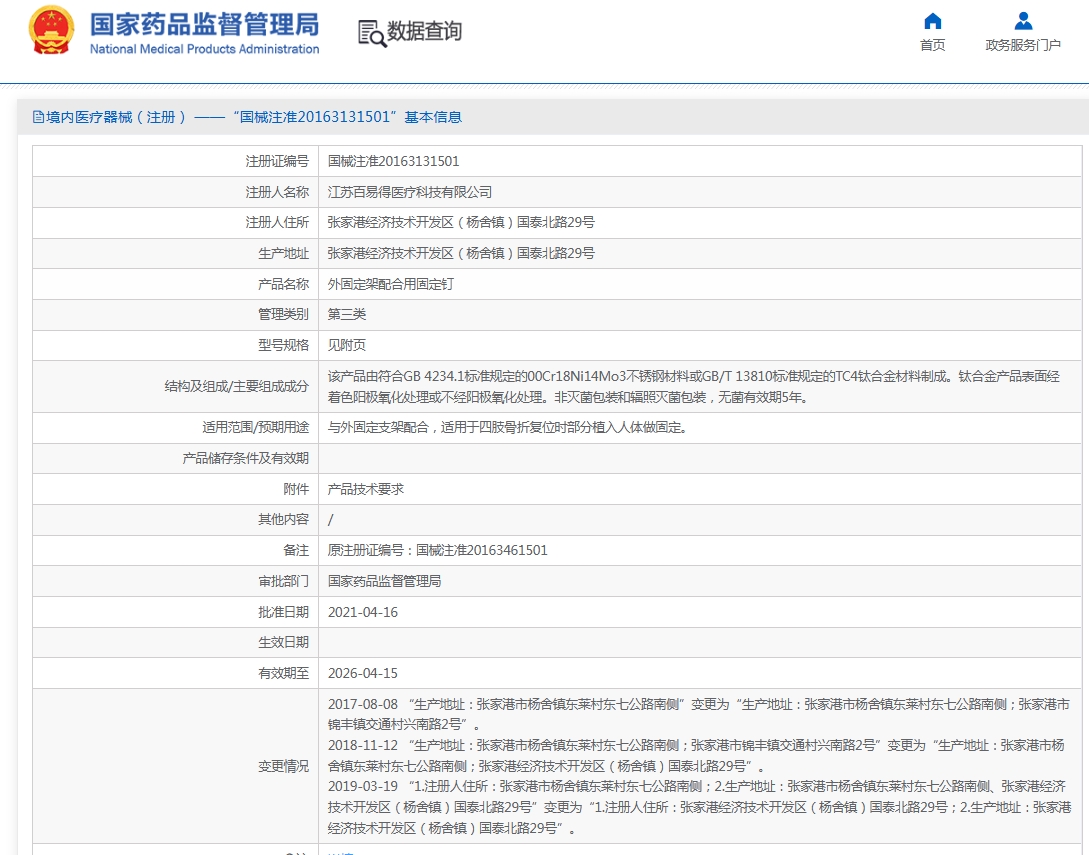Screen dimensions: 1089x855
Task: Click the 生效日期 row label
Action: pyautogui.click(x=283, y=642)
